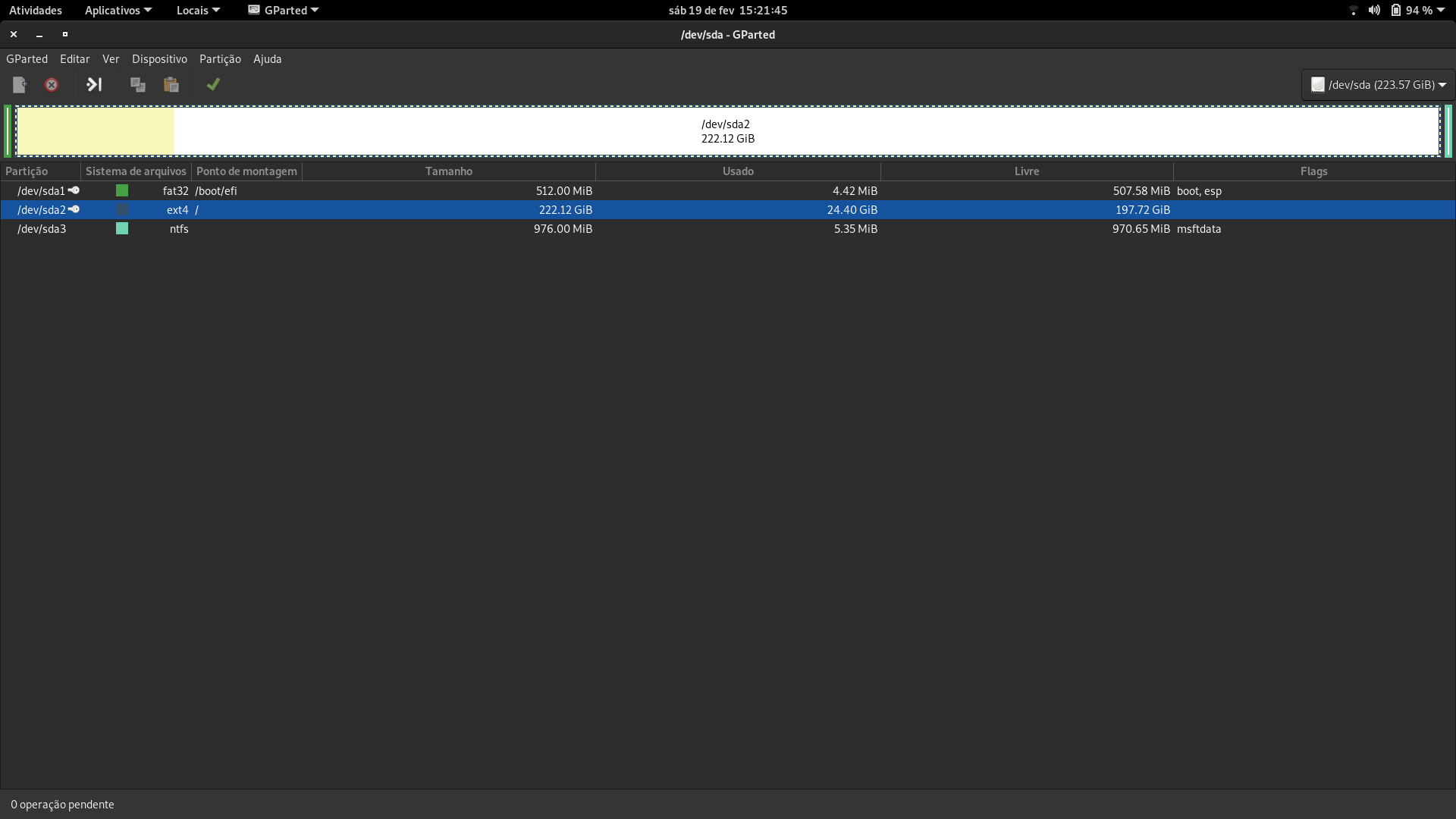
Task: Open the GParted menu in menu bar
Action: [x=27, y=59]
